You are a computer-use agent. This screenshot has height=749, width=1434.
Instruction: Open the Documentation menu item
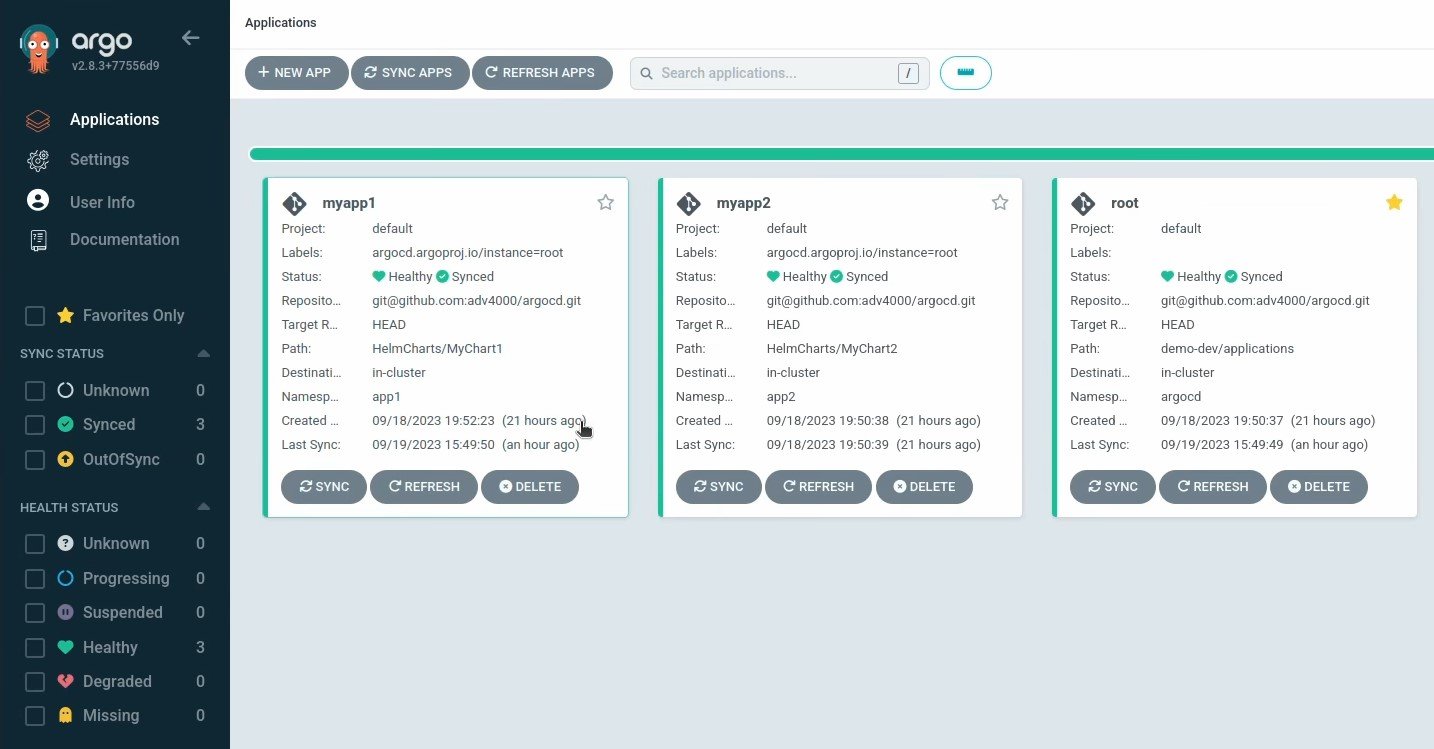(125, 240)
